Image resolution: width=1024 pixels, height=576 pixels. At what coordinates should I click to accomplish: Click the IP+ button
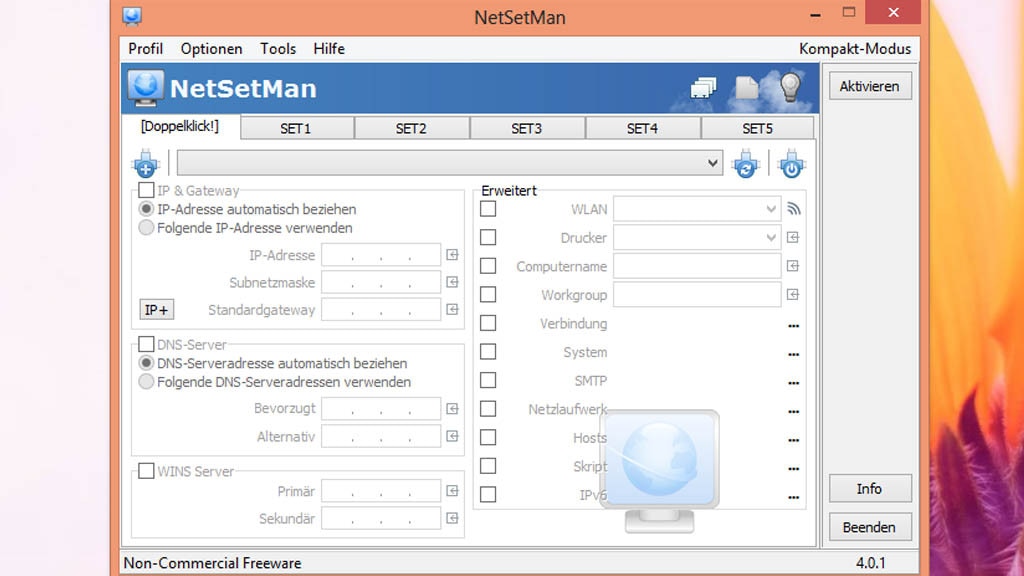[156, 310]
